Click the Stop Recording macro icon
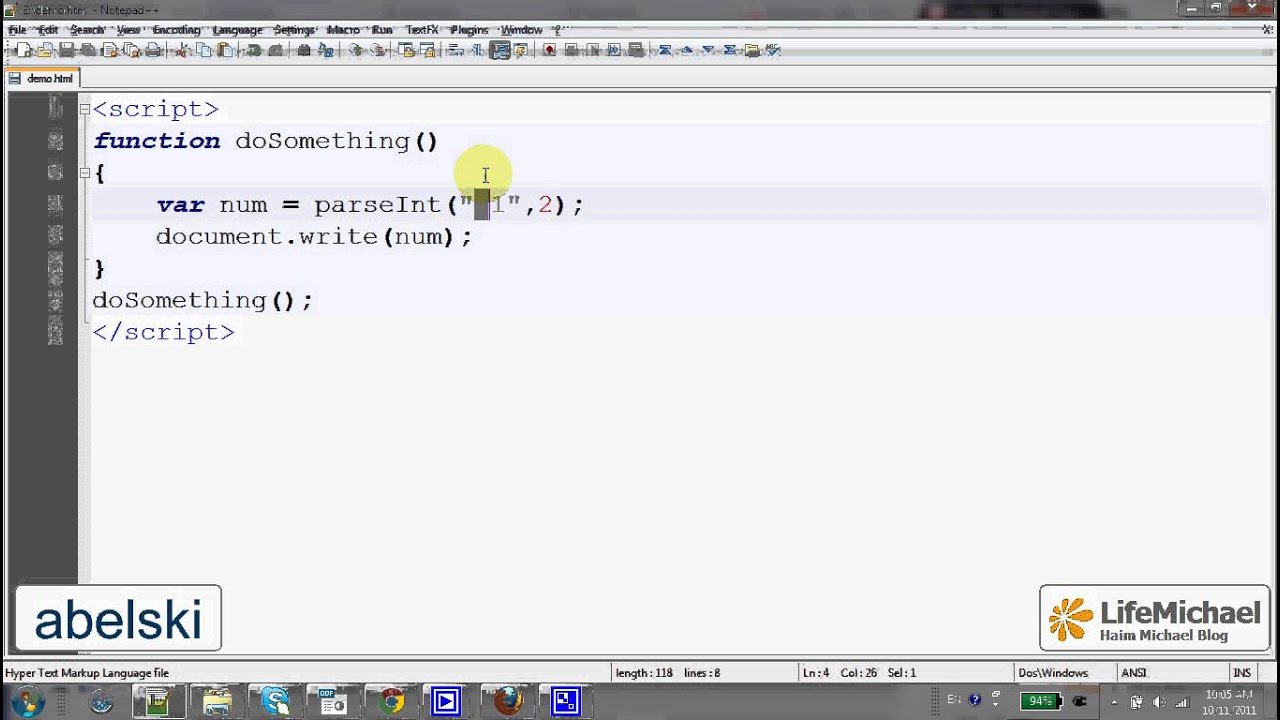This screenshot has width=1280, height=720. [571, 50]
